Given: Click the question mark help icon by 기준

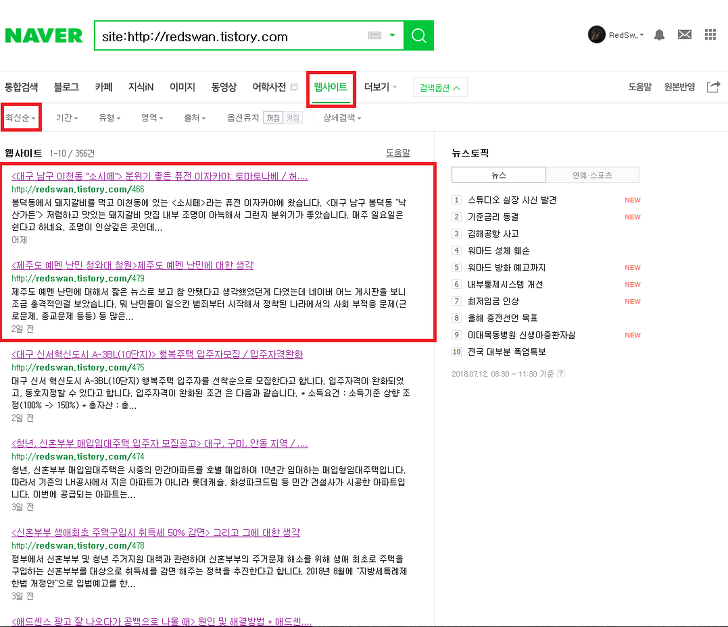Looking at the screenshot, I should pos(561,373).
